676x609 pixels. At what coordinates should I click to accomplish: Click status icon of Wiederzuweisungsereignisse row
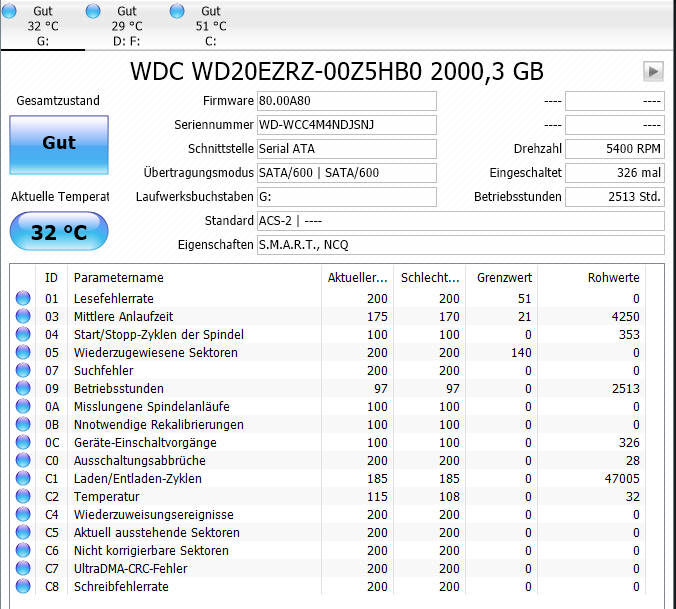[x=23, y=515]
